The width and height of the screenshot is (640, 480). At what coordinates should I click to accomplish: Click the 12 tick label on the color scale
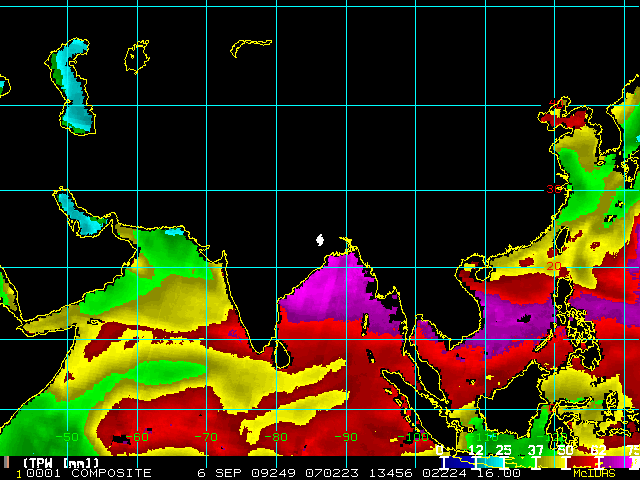(x=476, y=450)
